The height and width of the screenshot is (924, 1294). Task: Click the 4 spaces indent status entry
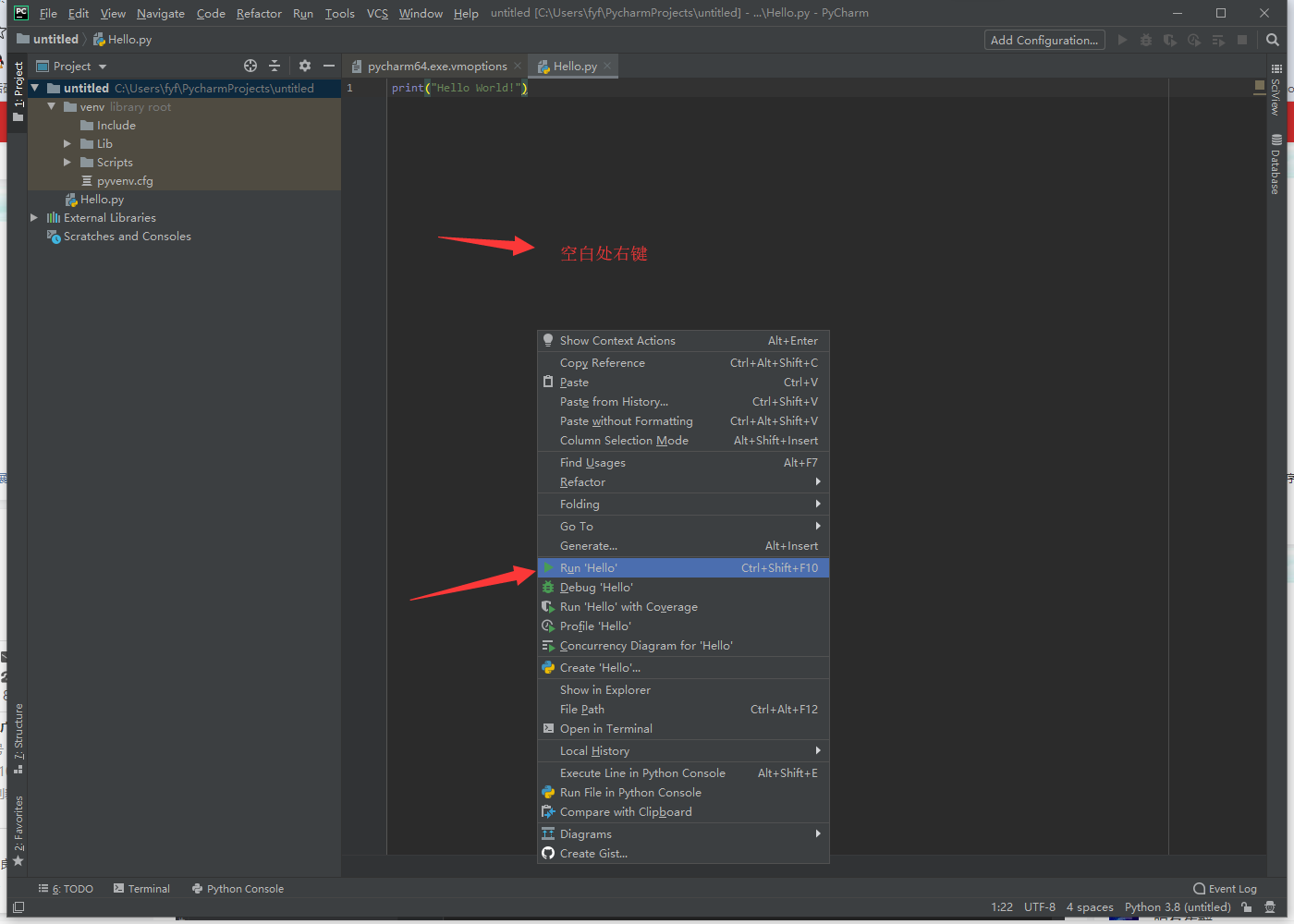tap(1090, 906)
